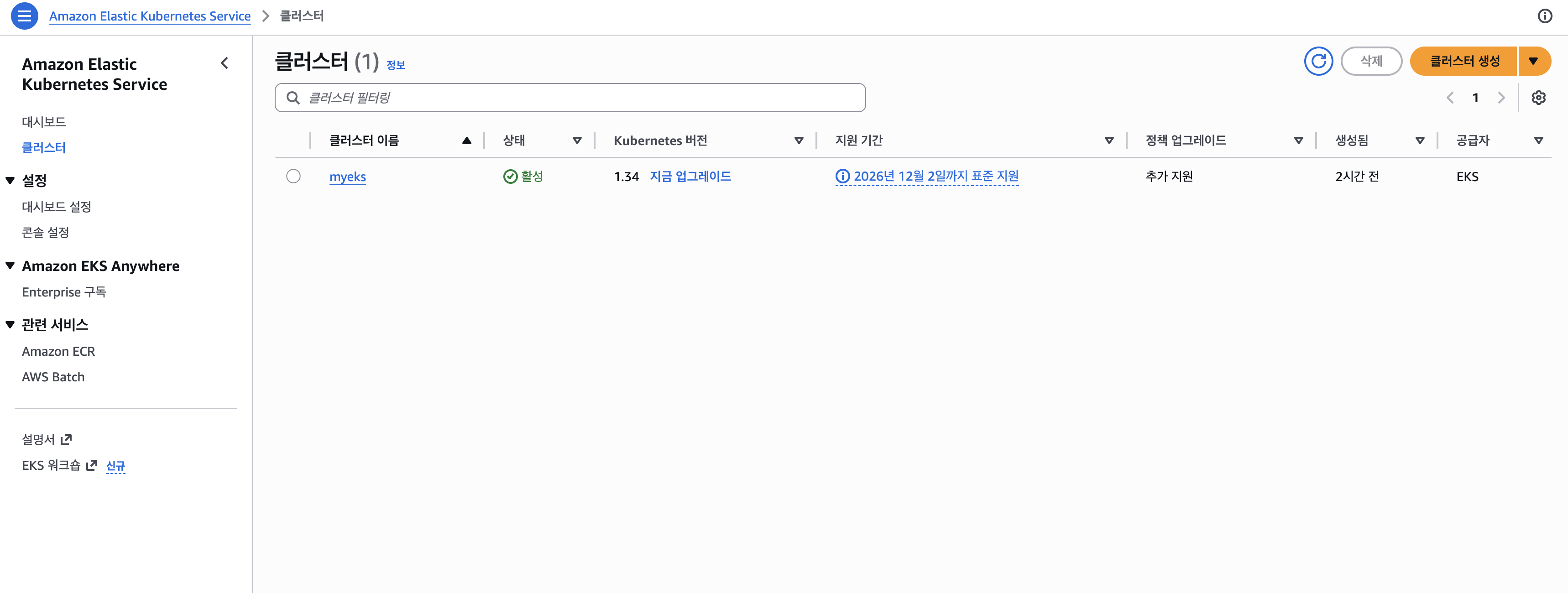Click the external link icon beside 설명서

pos(67,438)
